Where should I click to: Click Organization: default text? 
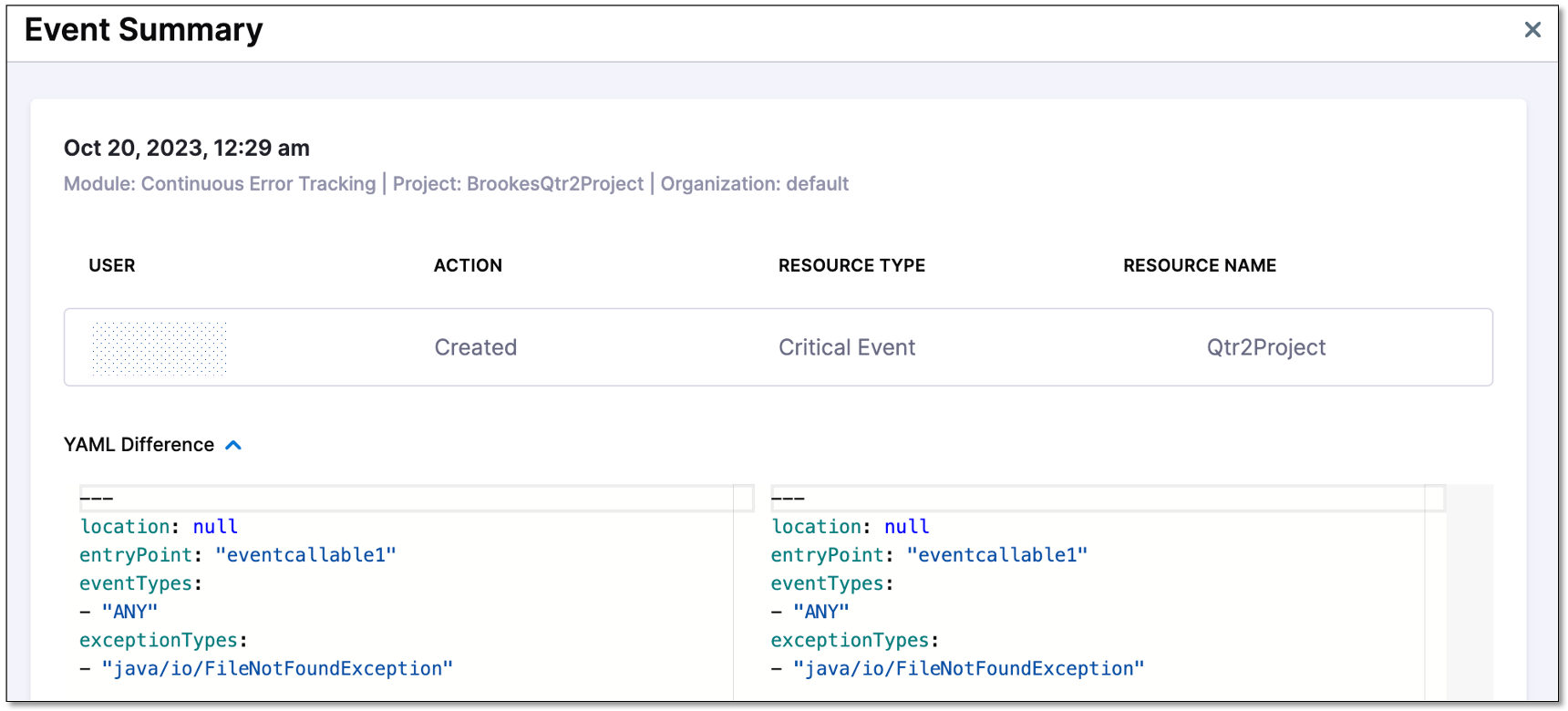755,184
